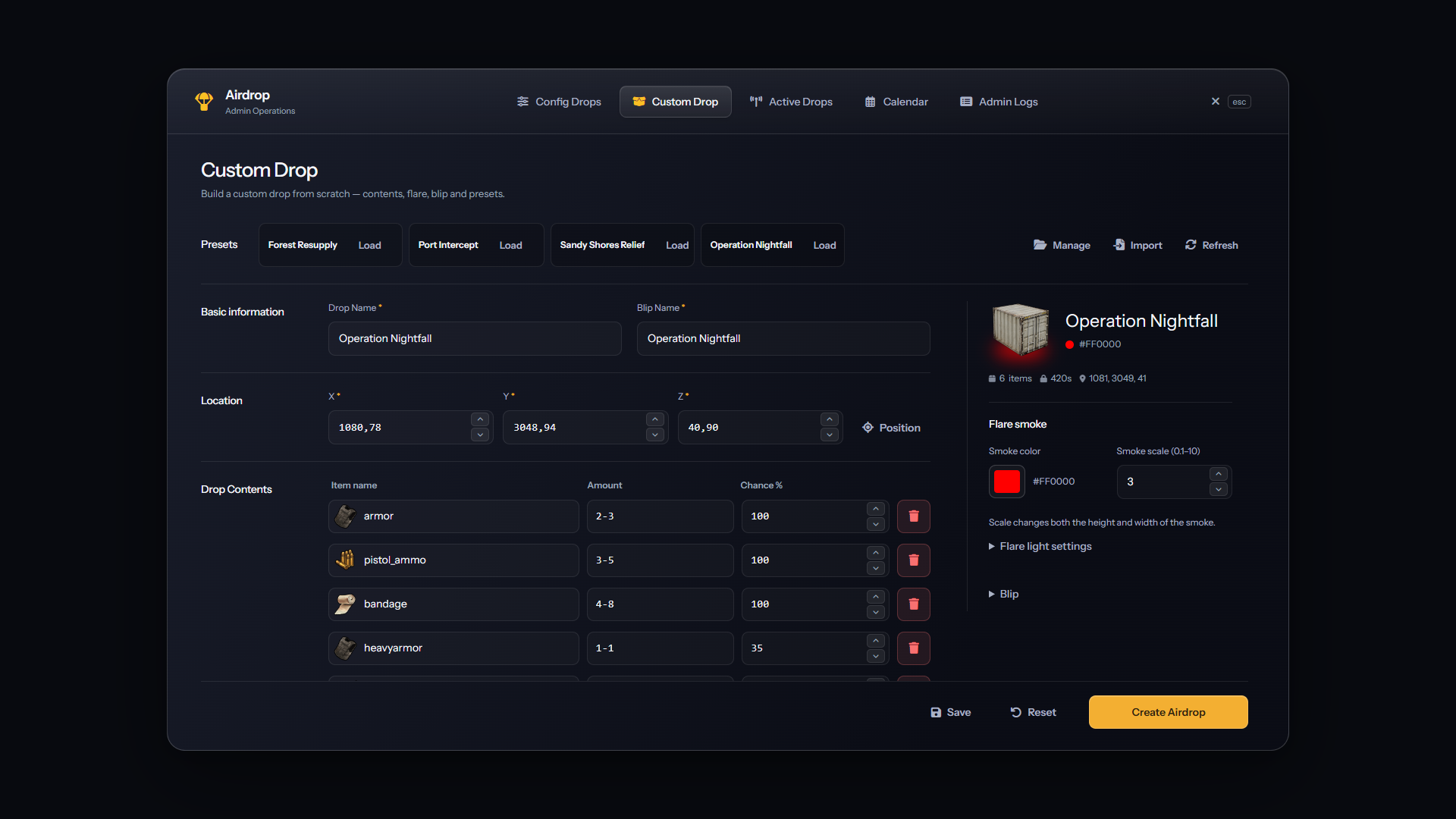This screenshot has height=819, width=1456.
Task: Click the Drop Name input field
Action: click(x=475, y=338)
